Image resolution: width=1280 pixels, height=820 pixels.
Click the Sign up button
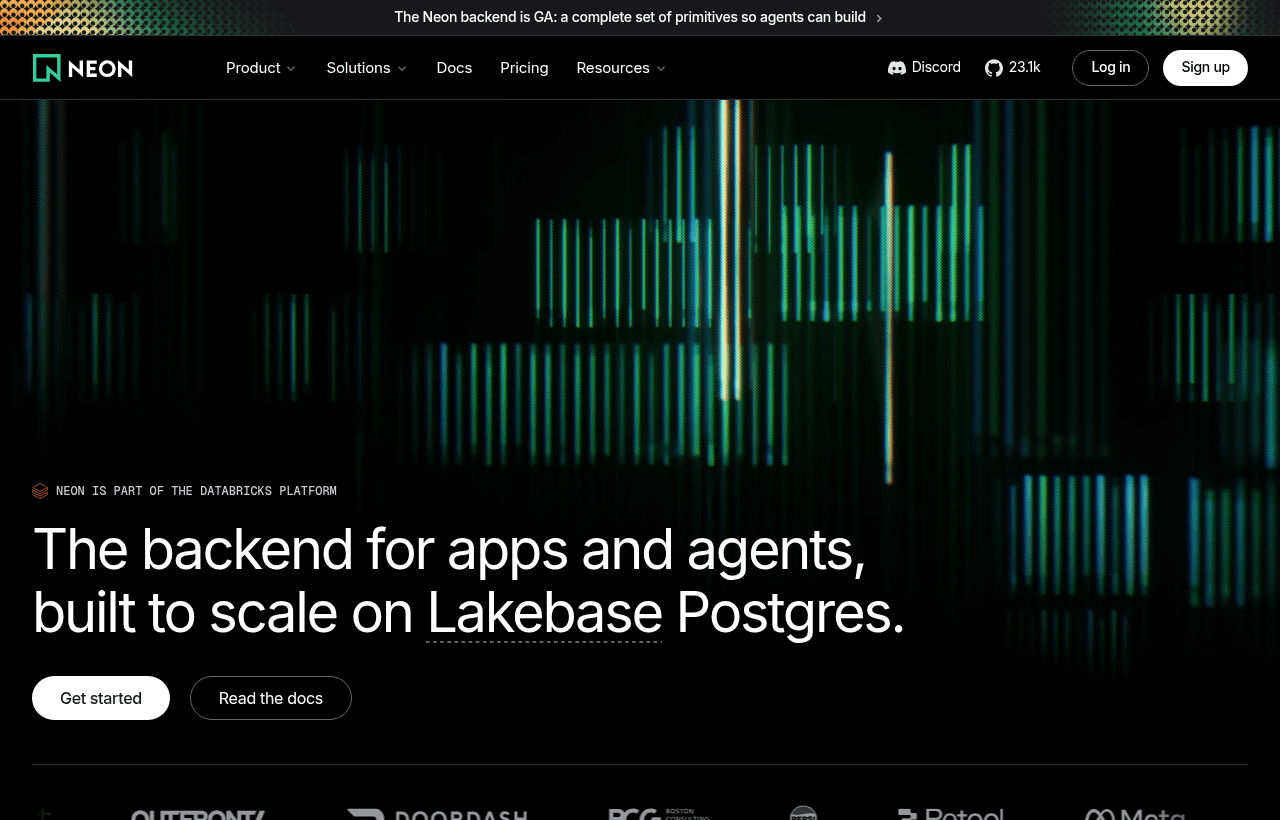[1205, 68]
